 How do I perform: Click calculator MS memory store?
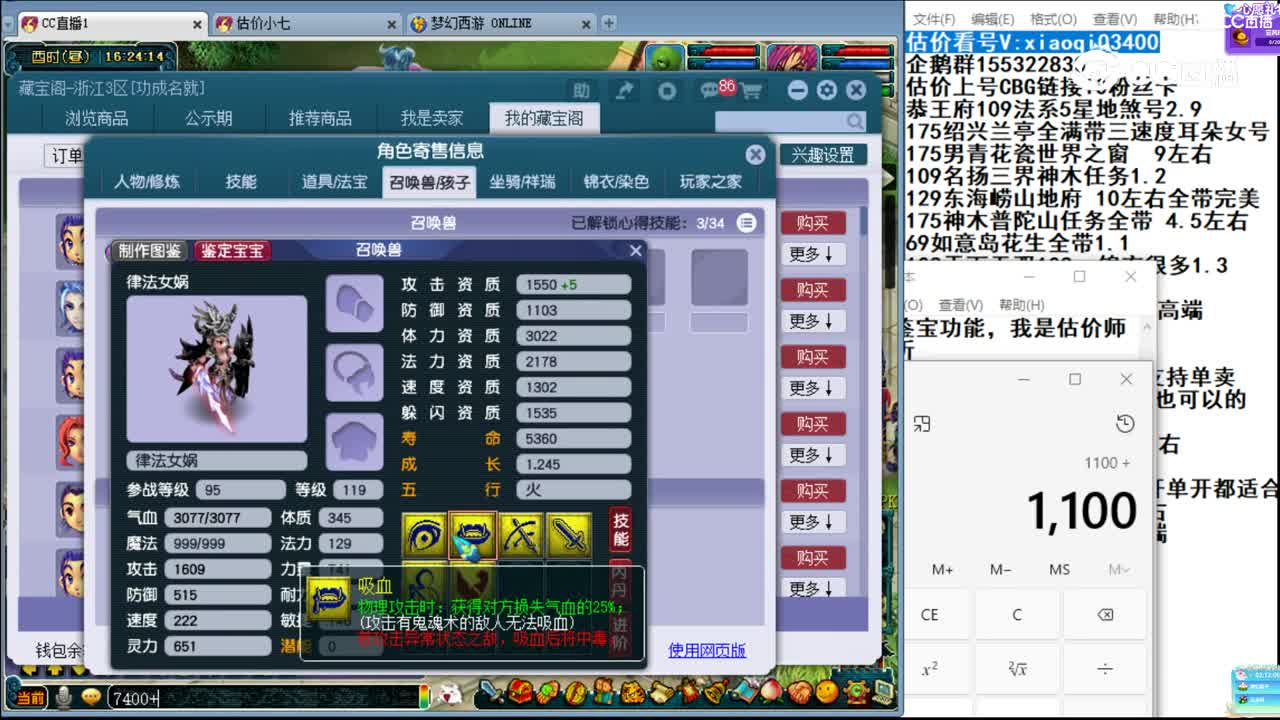[x=1060, y=569]
